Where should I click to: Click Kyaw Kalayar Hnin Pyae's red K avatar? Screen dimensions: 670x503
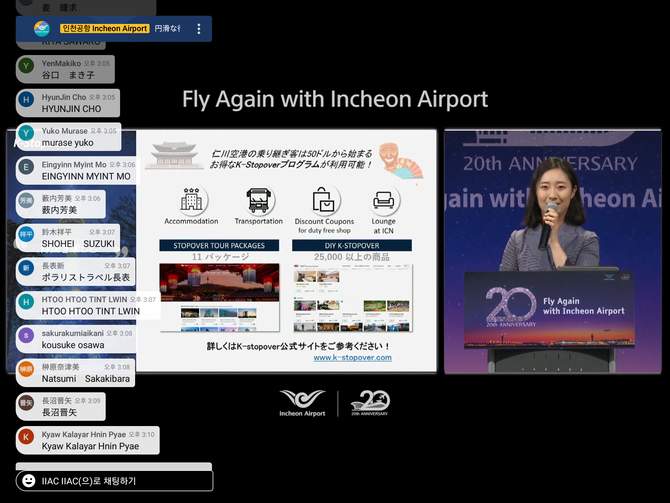pyautogui.click(x=27, y=437)
